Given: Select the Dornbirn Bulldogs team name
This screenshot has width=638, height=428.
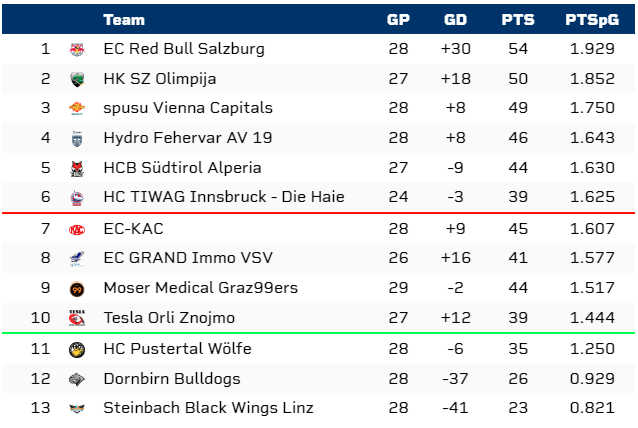Looking at the screenshot, I should (x=171, y=379).
